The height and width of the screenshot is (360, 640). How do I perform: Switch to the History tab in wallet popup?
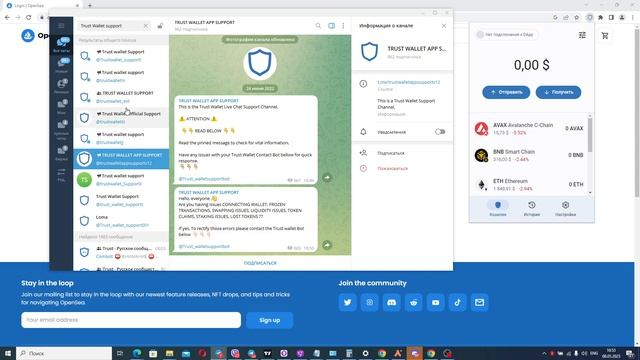pyautogui.click(x=531, y=208)
